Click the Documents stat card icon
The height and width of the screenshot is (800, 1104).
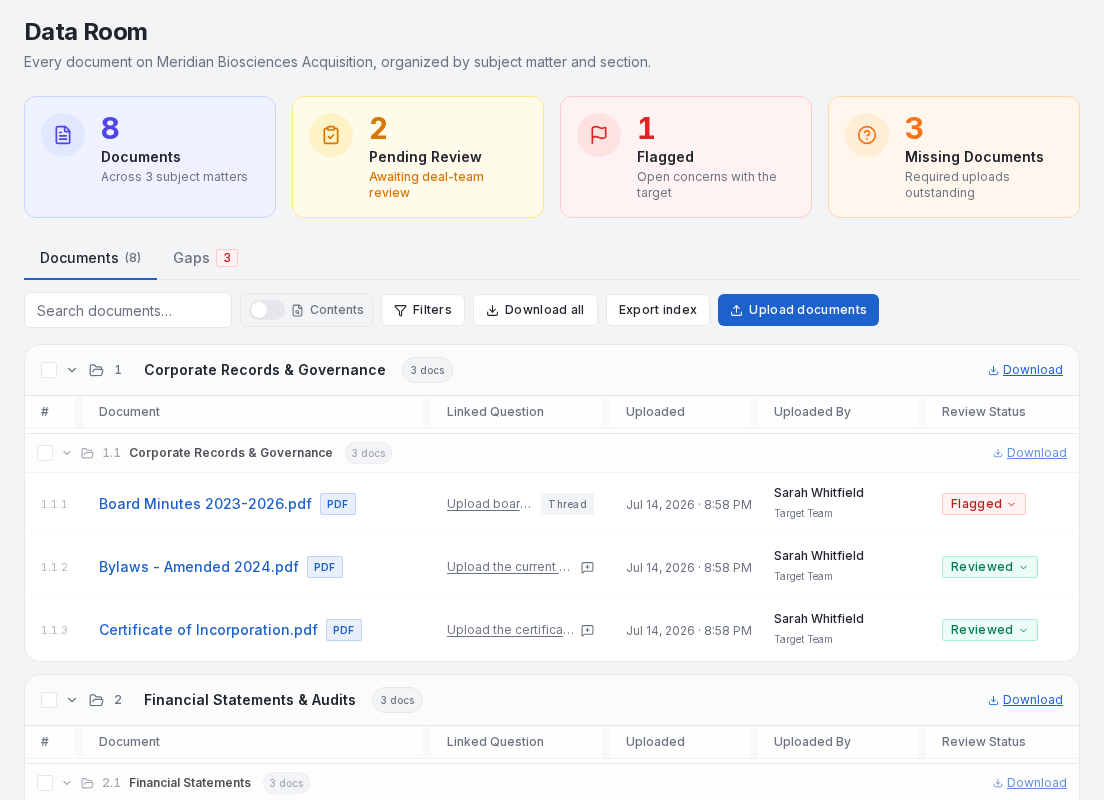point(63,135)
